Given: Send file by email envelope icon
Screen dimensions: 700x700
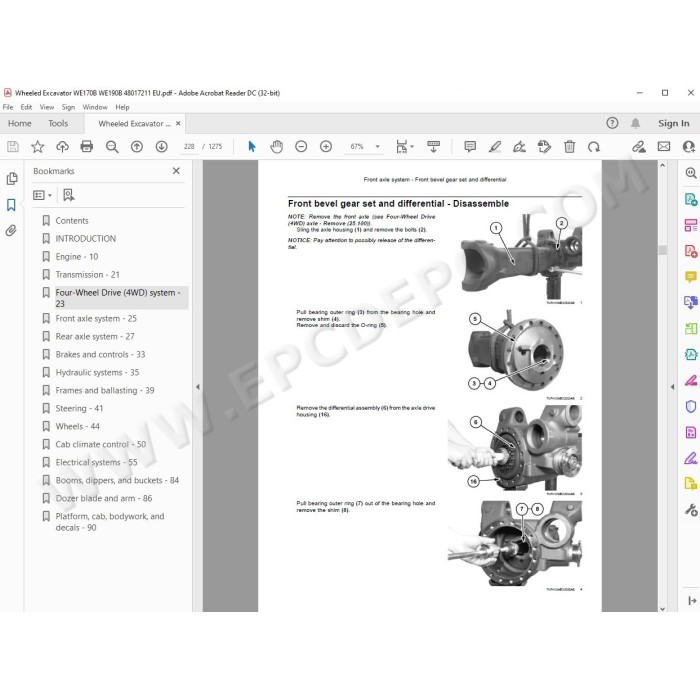Looking at the screenshot, I should pos(664,146).
